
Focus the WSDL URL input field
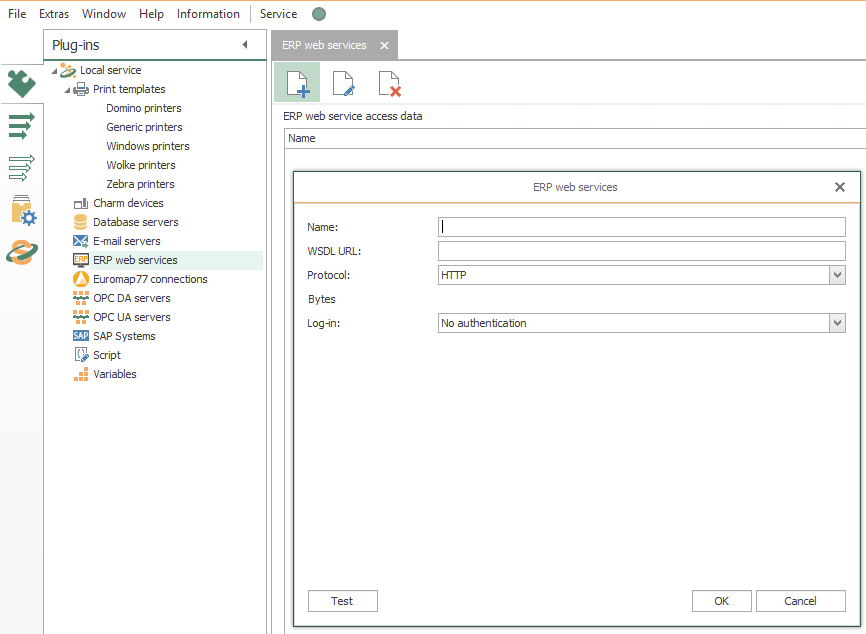(x=641, y=251)
